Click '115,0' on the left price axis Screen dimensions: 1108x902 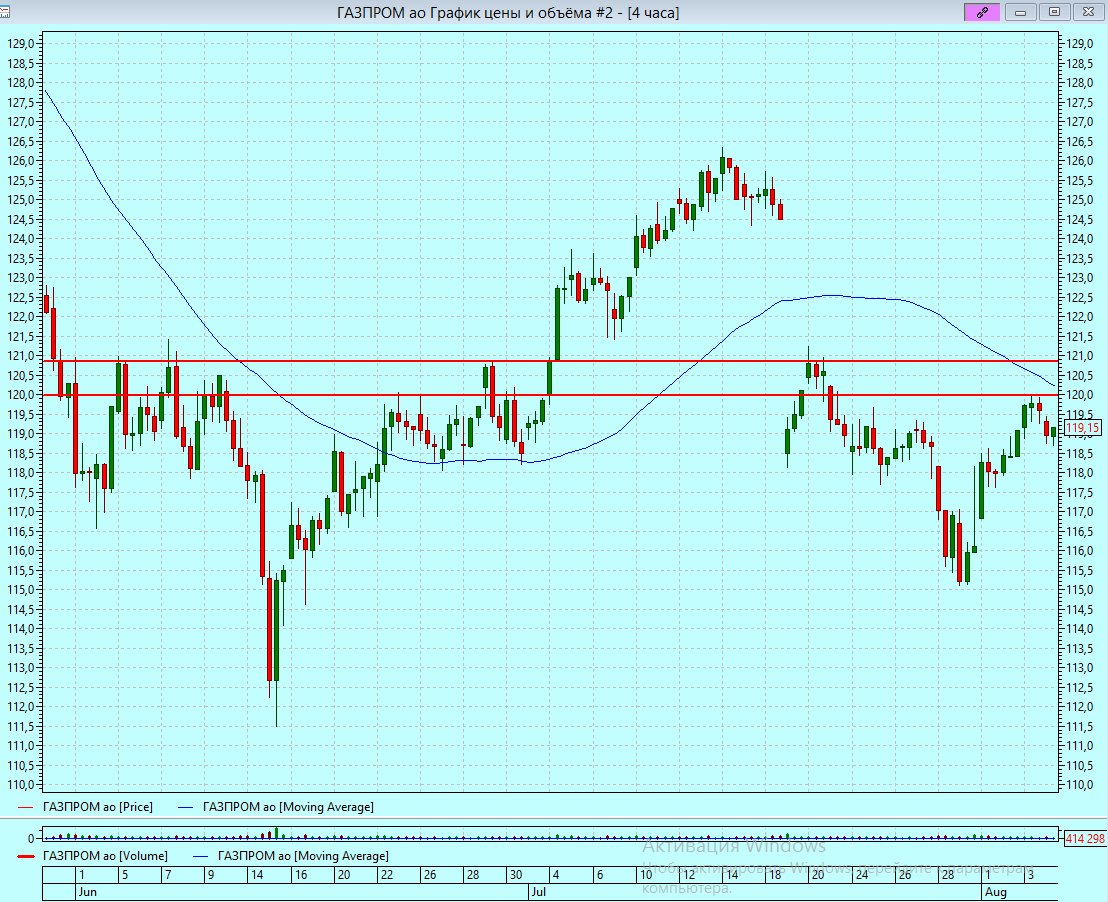click(21, 590)
